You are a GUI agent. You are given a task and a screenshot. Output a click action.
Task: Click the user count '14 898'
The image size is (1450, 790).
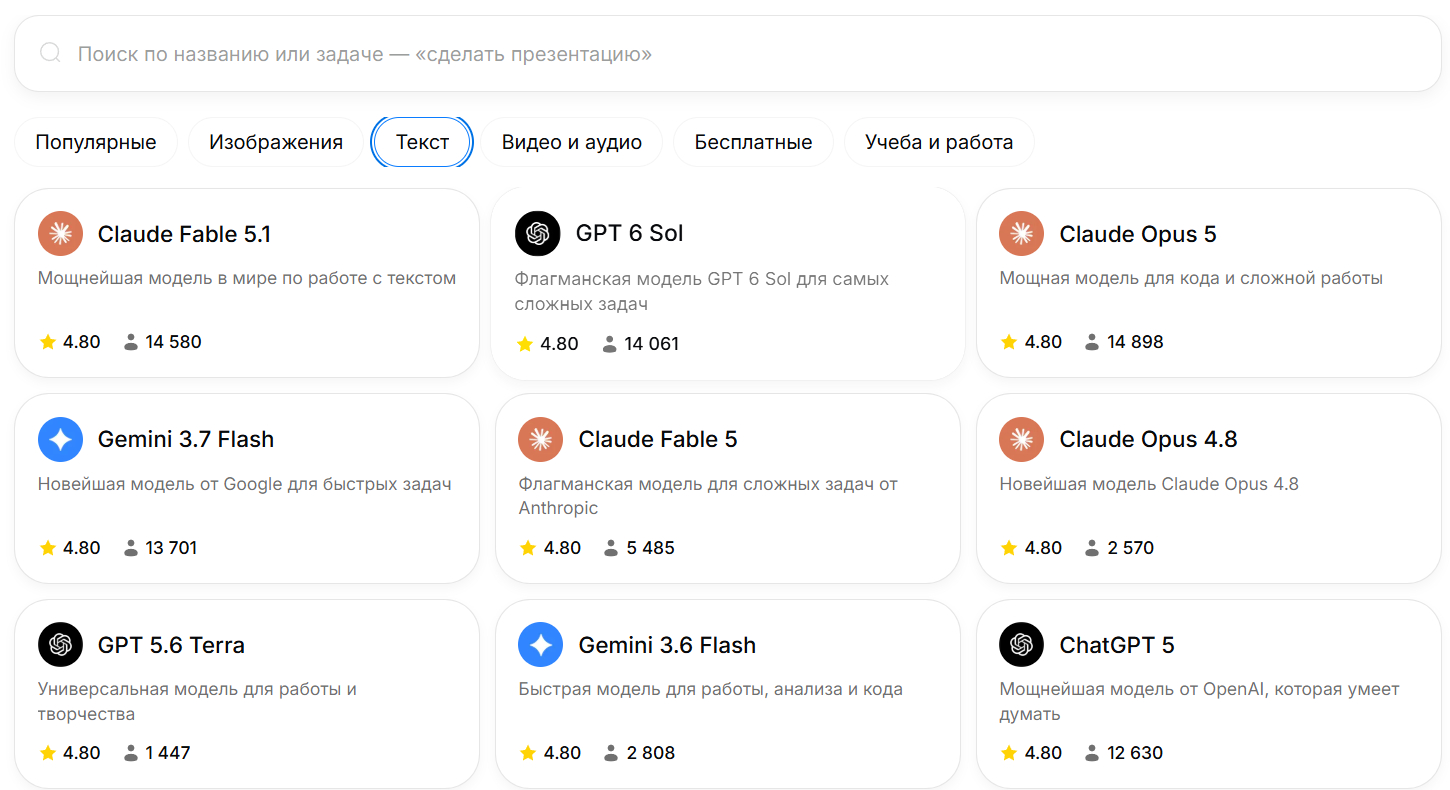(x=1136, y=342)
